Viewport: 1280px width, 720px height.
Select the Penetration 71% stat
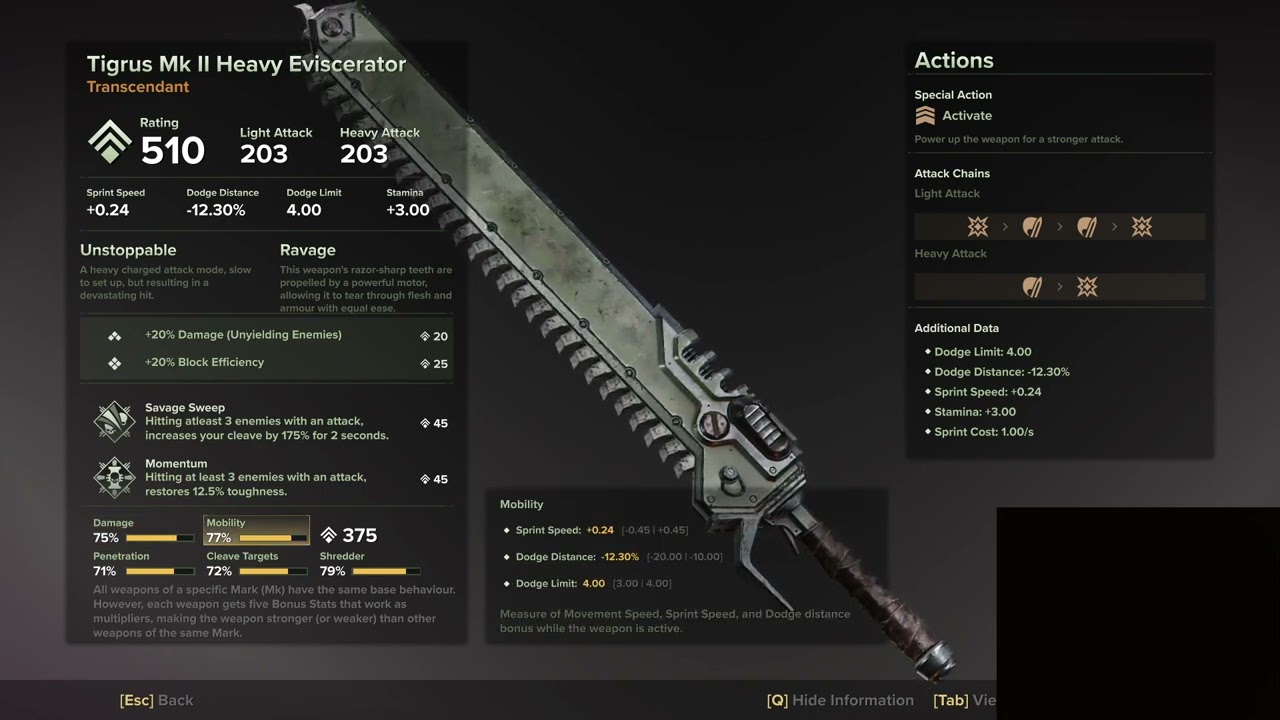144,564
